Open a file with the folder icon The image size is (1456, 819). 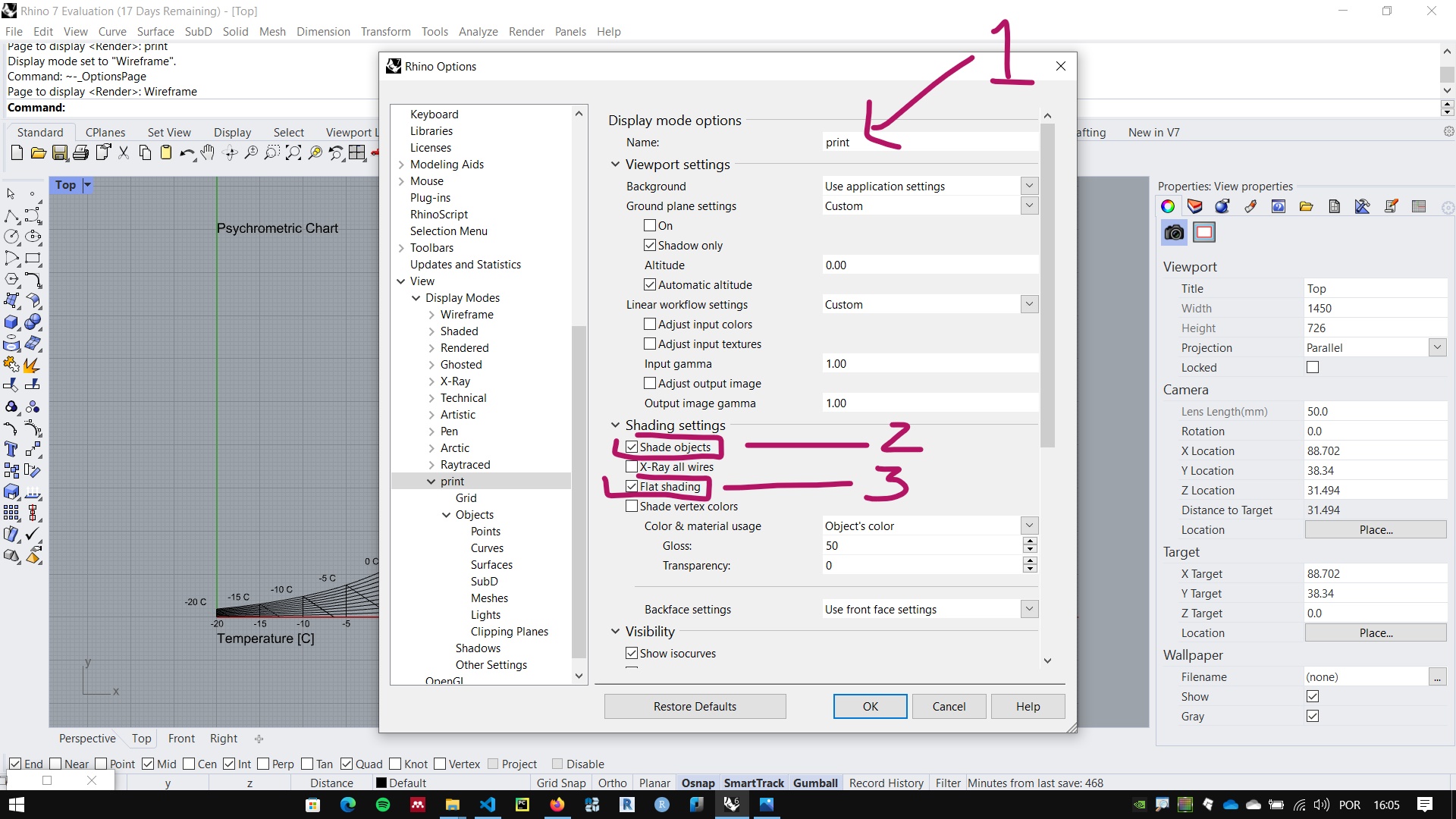click(38, 153)
